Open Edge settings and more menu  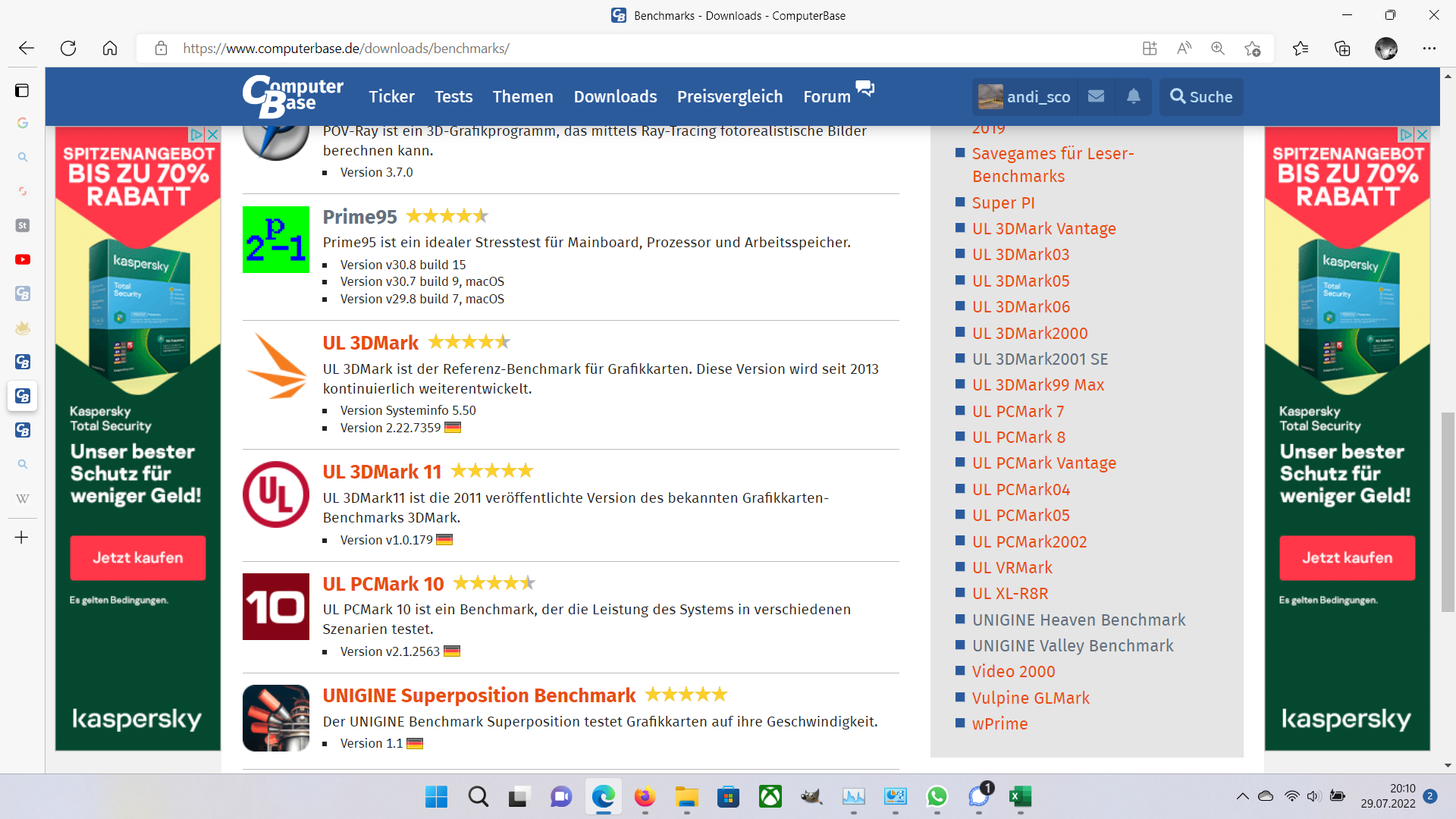pos(1429,49)
